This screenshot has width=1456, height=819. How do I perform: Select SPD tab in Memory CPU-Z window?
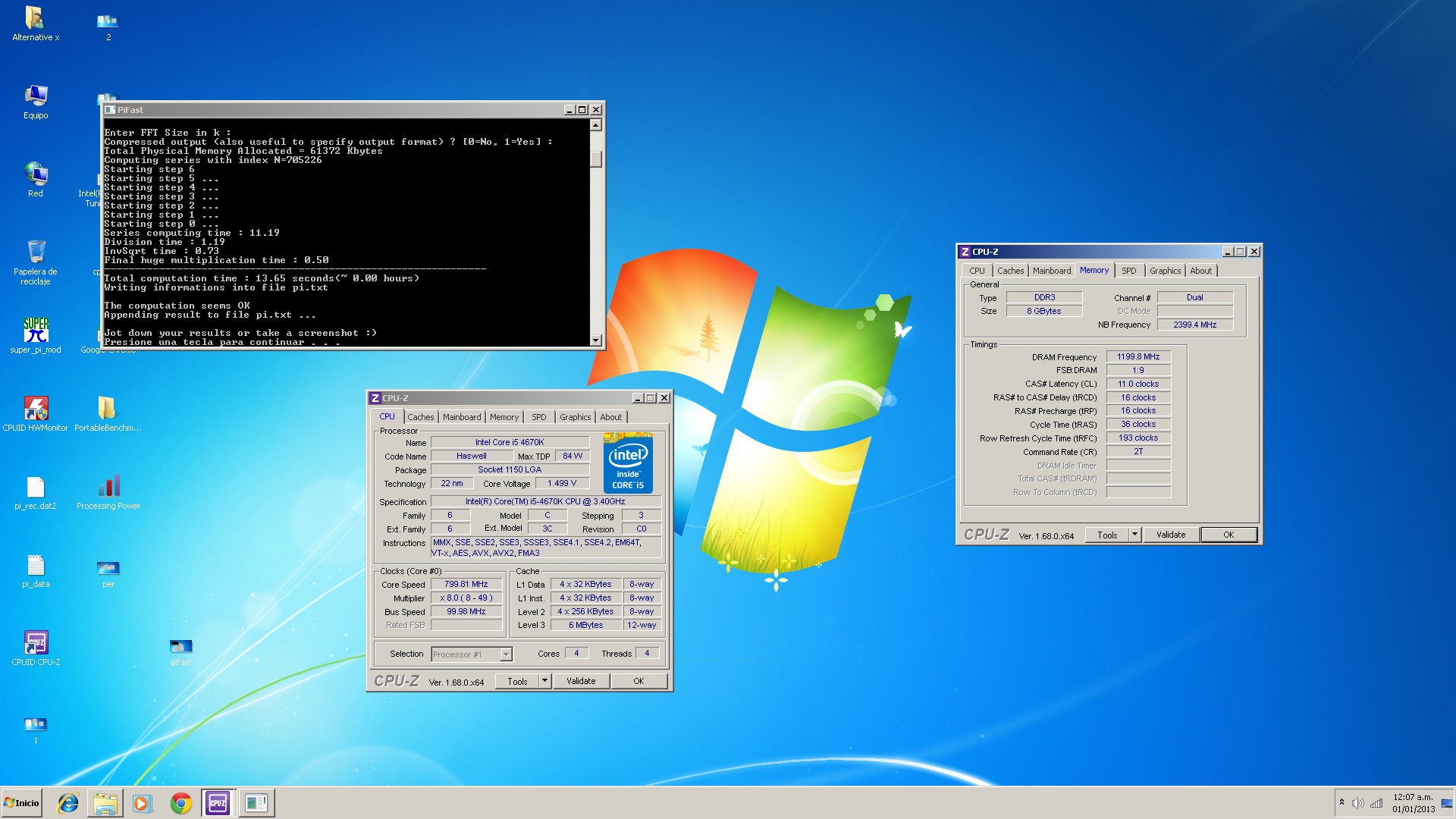tap(1129, 271)
